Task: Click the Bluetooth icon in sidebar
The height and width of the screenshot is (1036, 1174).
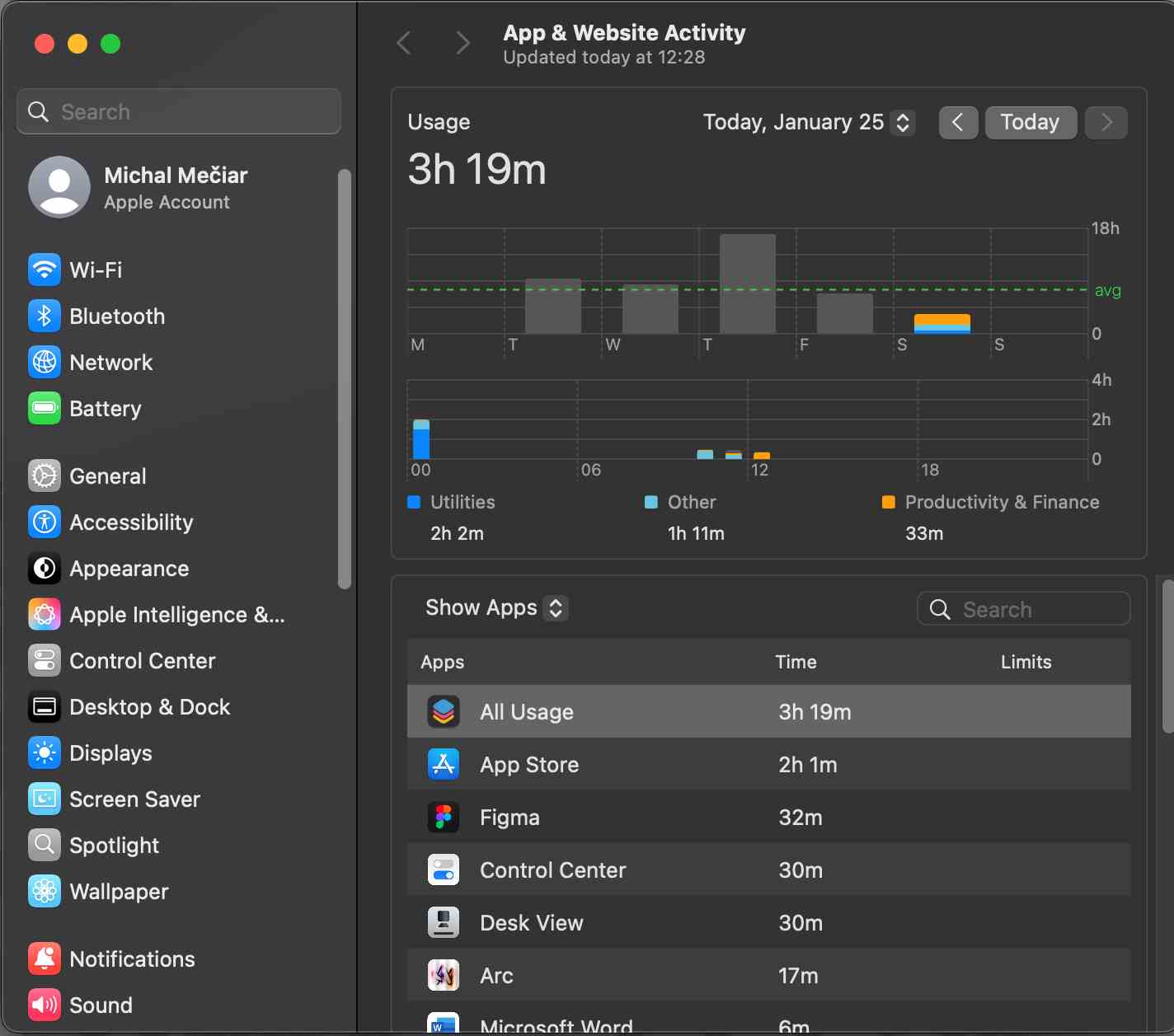Action: 45,316
